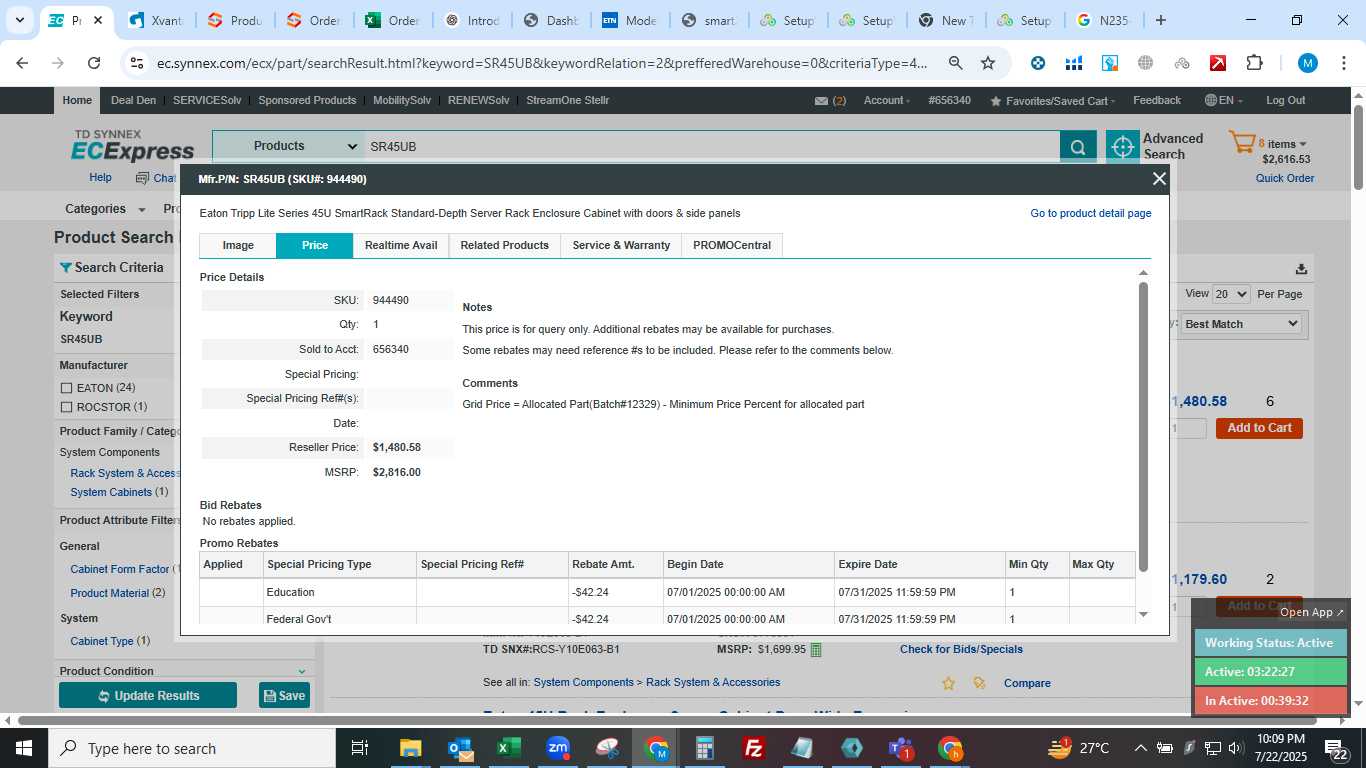Switch to the Related Products tab

click(x=505, y=245)
